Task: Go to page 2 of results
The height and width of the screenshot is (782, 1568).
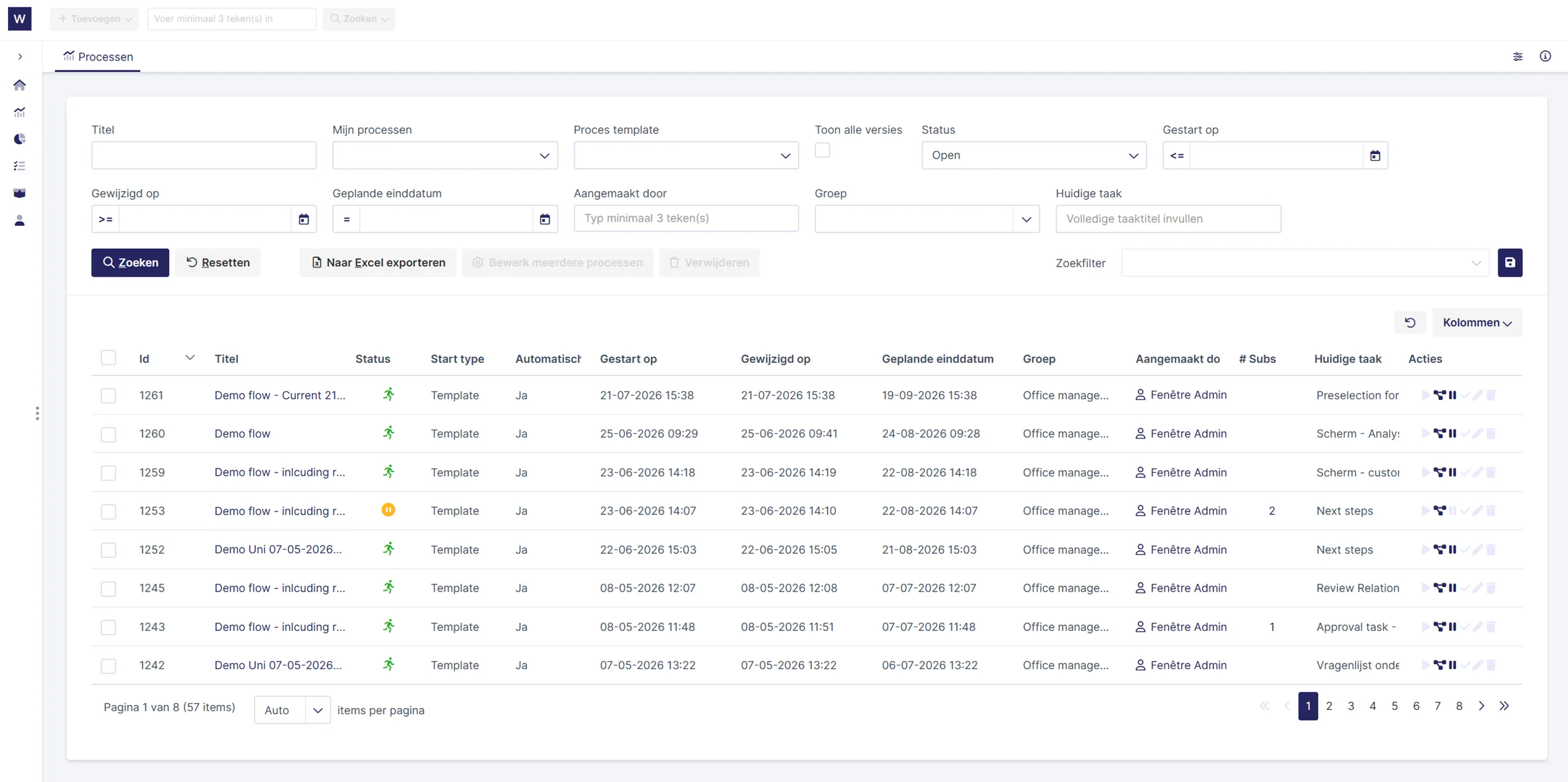Action: pos(1329,706)
